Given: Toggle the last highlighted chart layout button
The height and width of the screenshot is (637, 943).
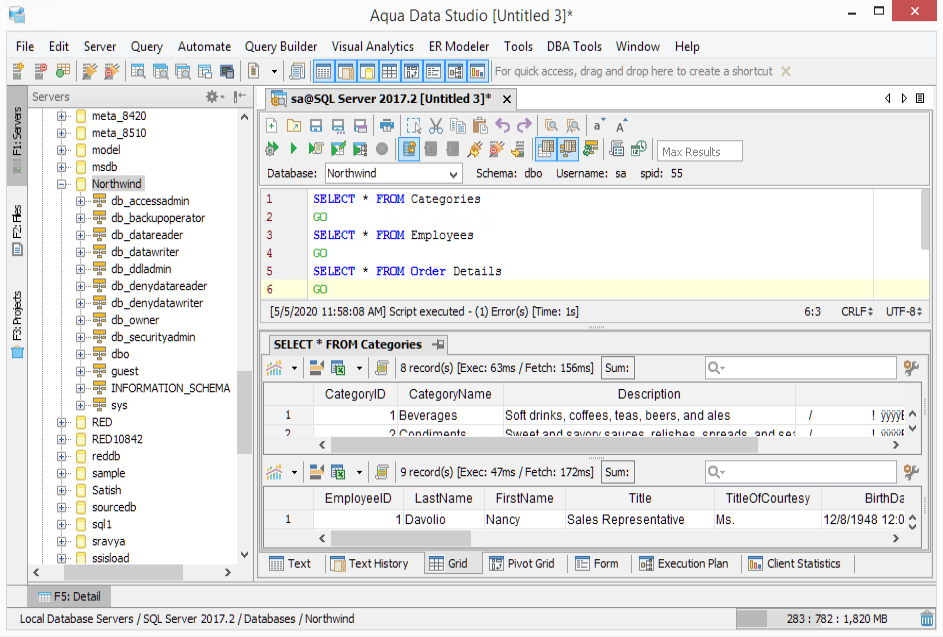Looking at the screenshot, I should tap(477, 71).
